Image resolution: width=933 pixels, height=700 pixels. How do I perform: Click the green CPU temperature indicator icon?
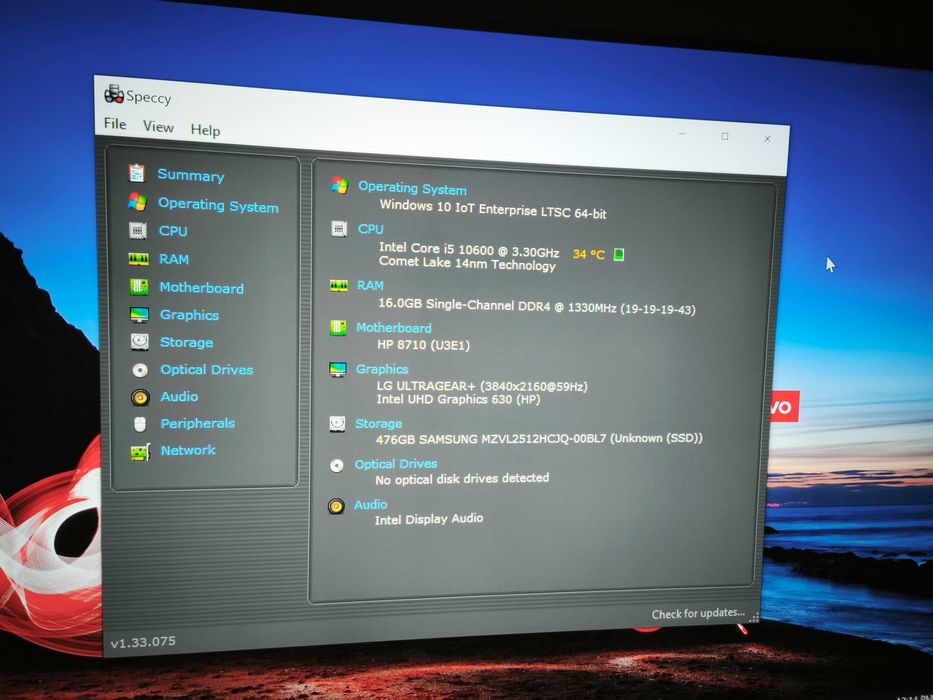tap(619, 255)
